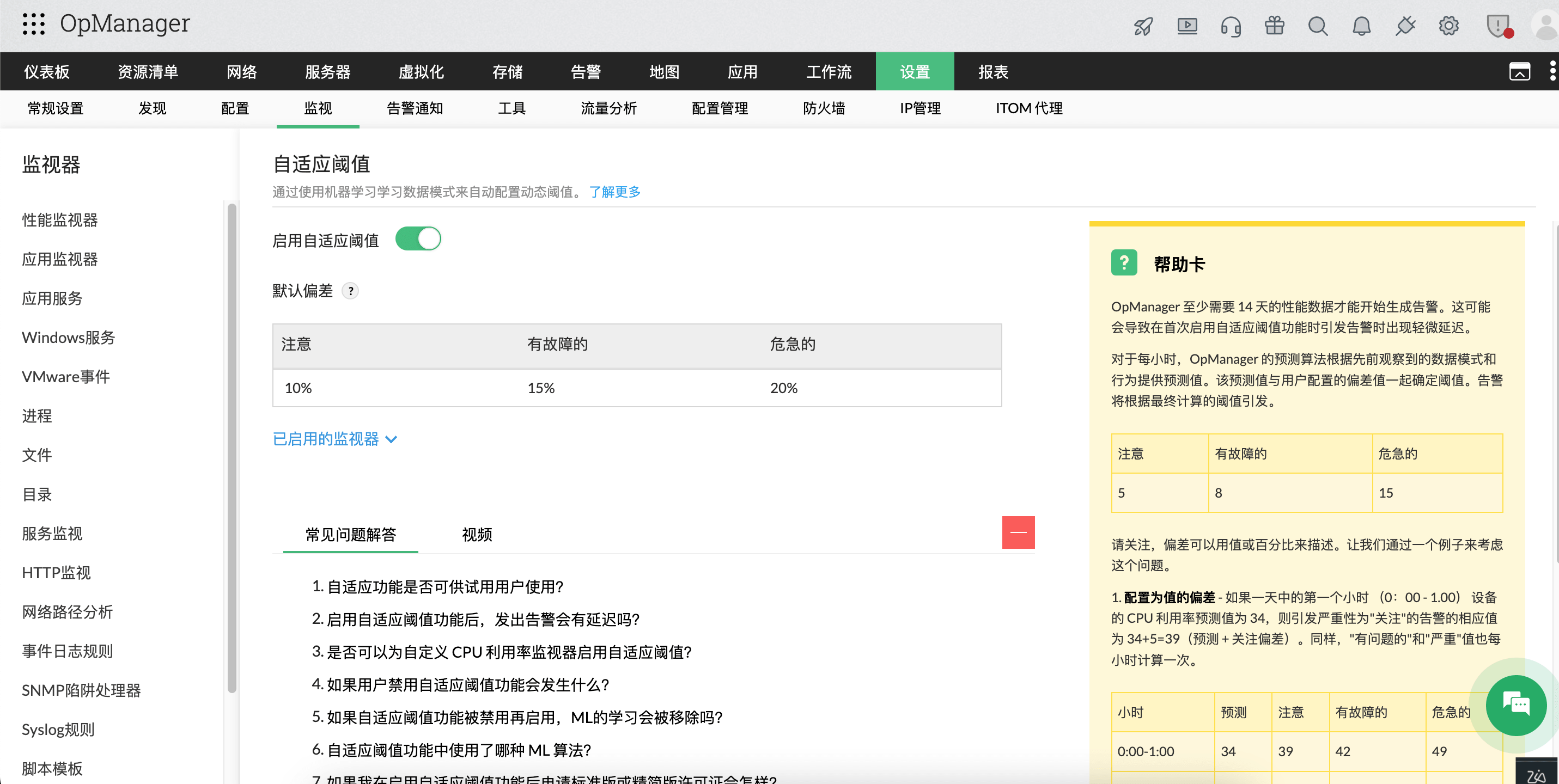Open the user profile avatar
This screenshot has height=784, width=1559.
point(1545,26)
